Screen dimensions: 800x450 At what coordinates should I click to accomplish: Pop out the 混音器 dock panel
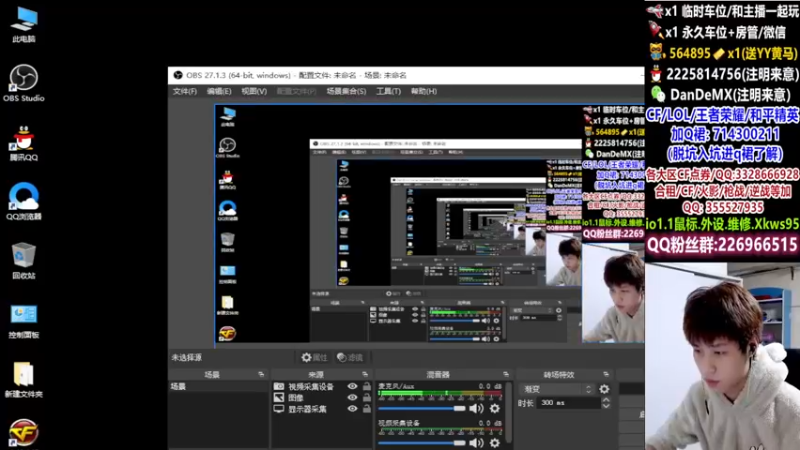(506, 374)
